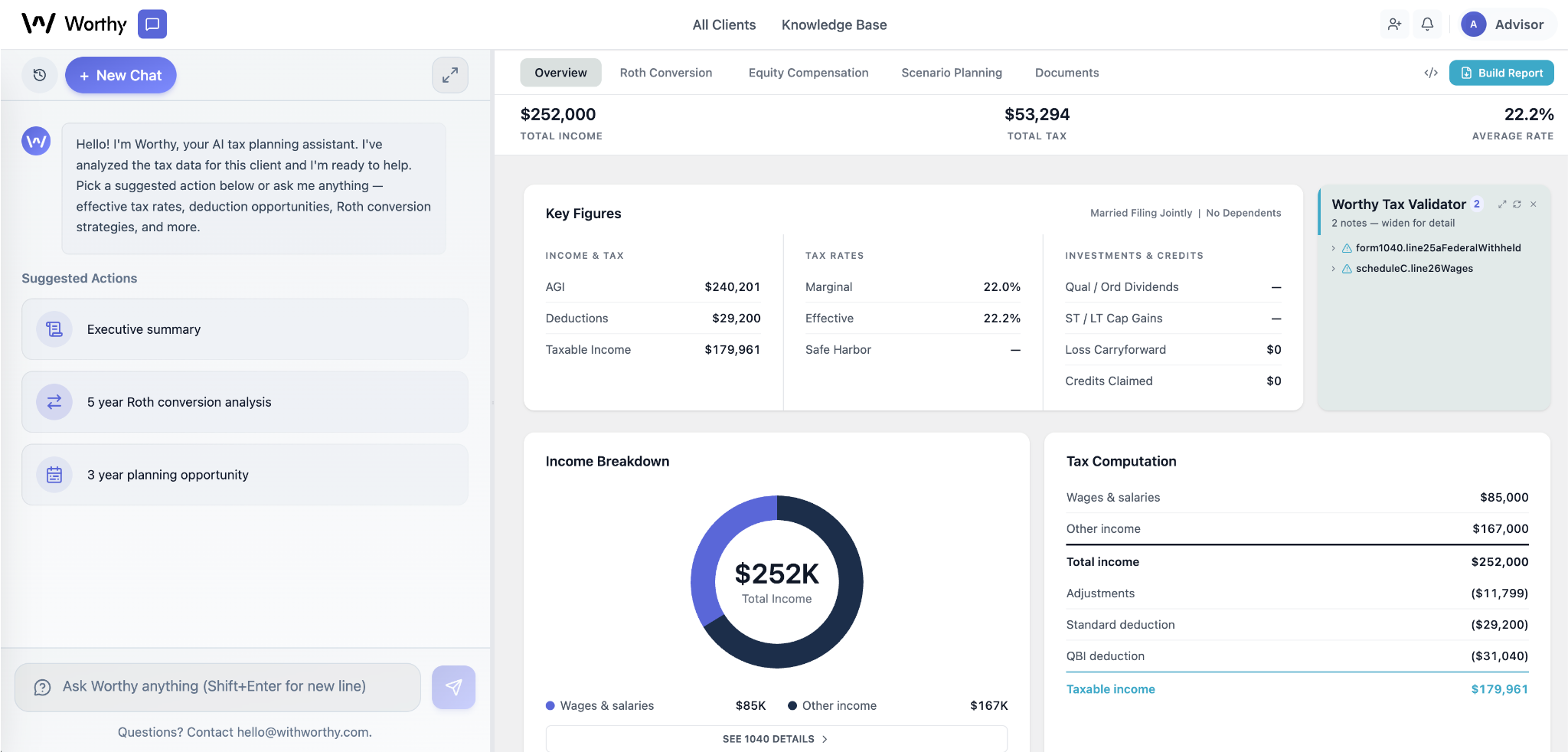
Task: Switch to the Roth Conversion tab
Action: [x=665, y=72]
